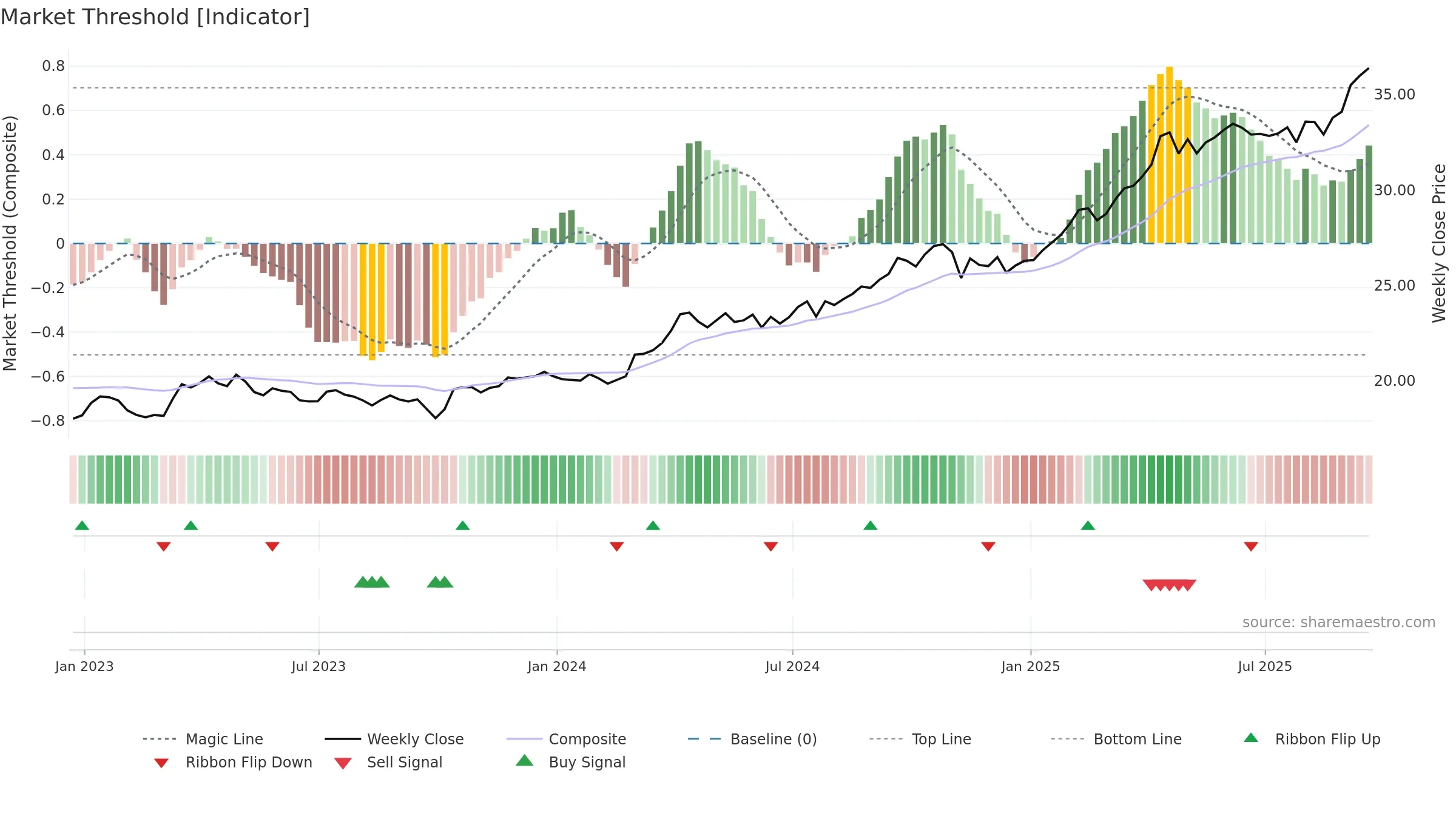Click the ribbon flip up marker after Jan 2025

pyautogui.click(x=1088, y=525)
